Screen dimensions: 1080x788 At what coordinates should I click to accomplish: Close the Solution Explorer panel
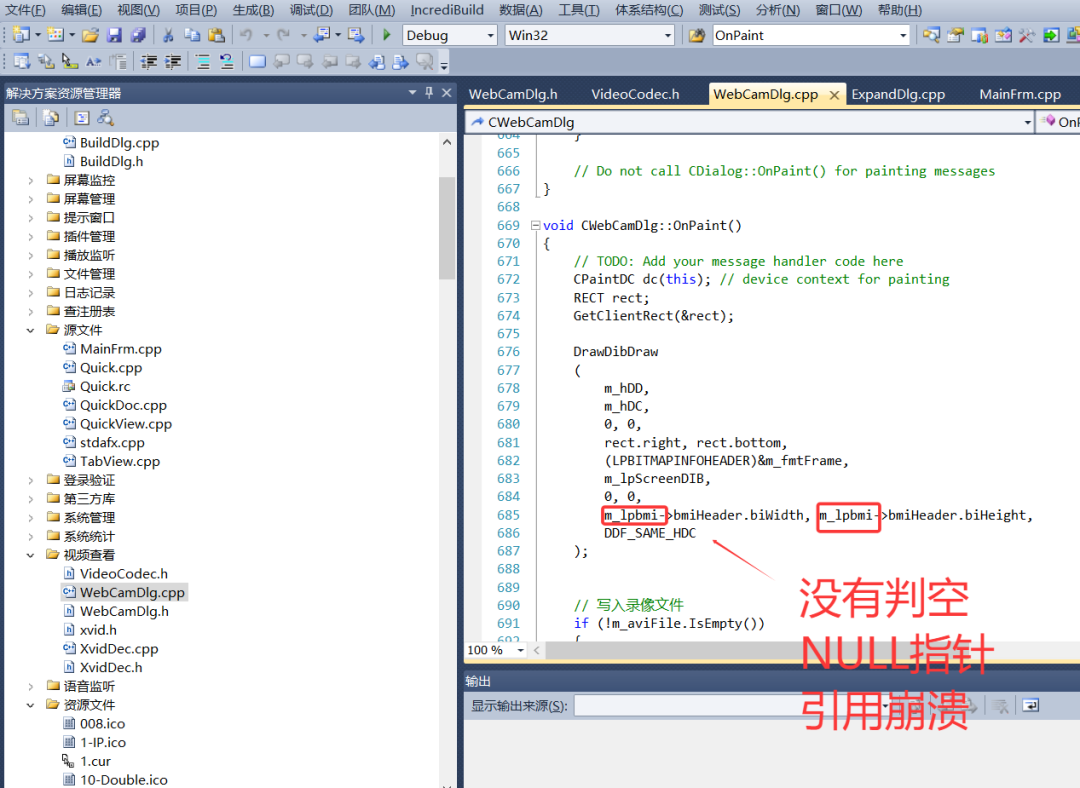446,92
